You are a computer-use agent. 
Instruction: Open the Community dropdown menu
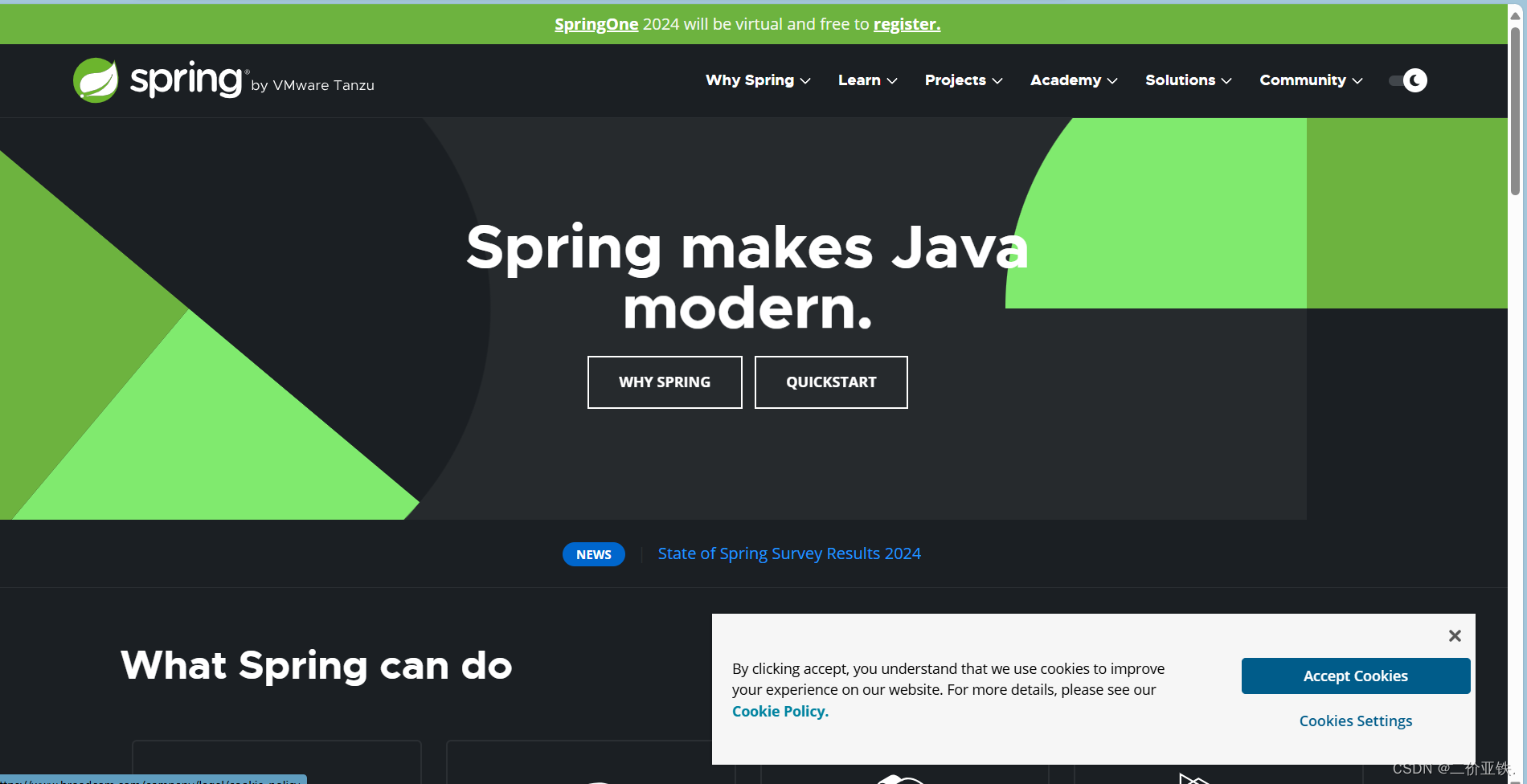coord(1311,80)
